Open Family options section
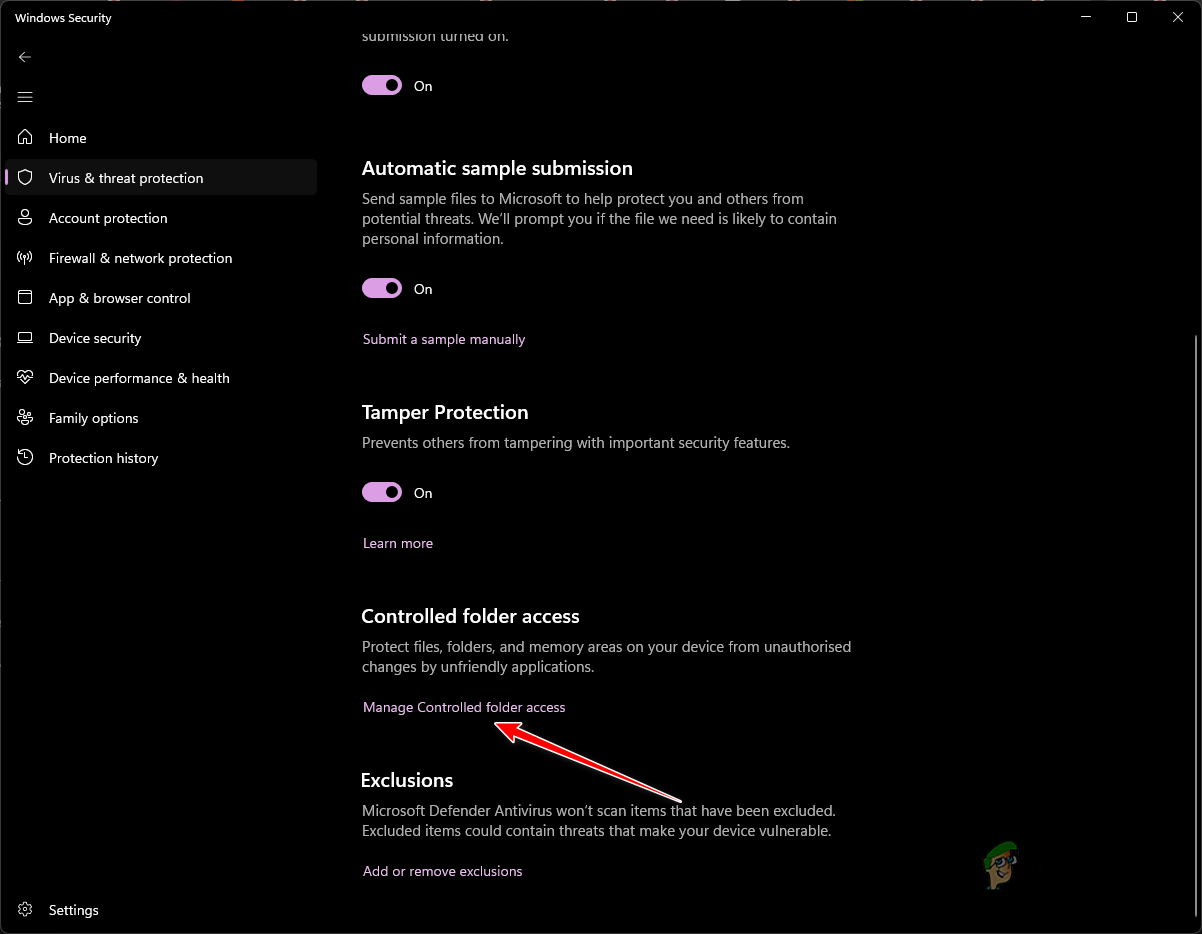 tap(93, 417)
